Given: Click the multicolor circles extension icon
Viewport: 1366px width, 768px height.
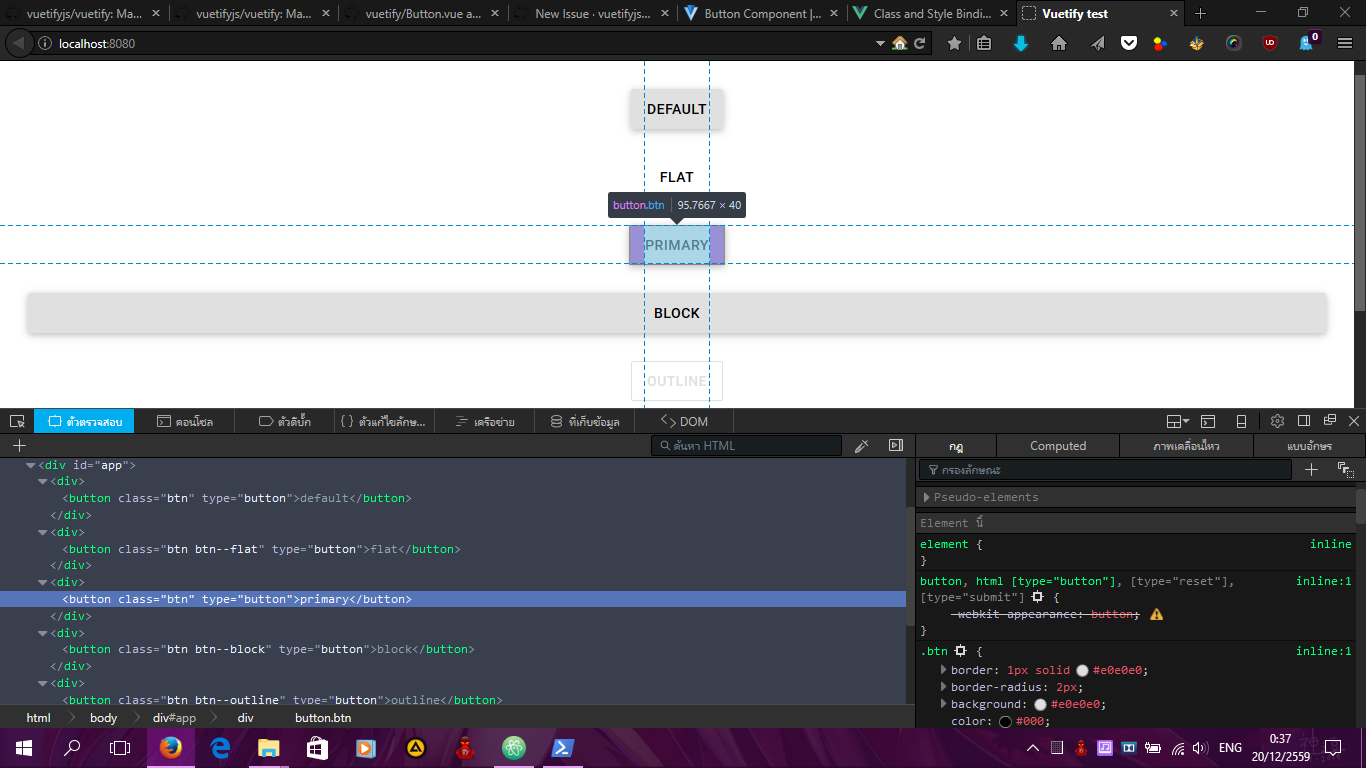Looking at the screenshot, I should click(x=1160, y=43).
